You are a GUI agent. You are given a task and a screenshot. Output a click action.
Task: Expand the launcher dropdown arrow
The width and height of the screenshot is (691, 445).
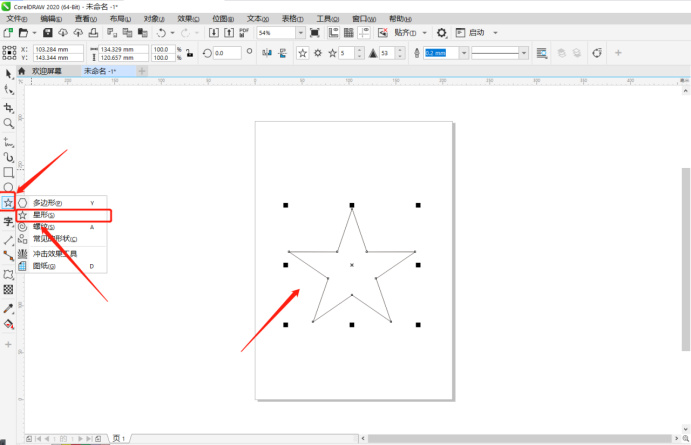[x=495, y=33]
